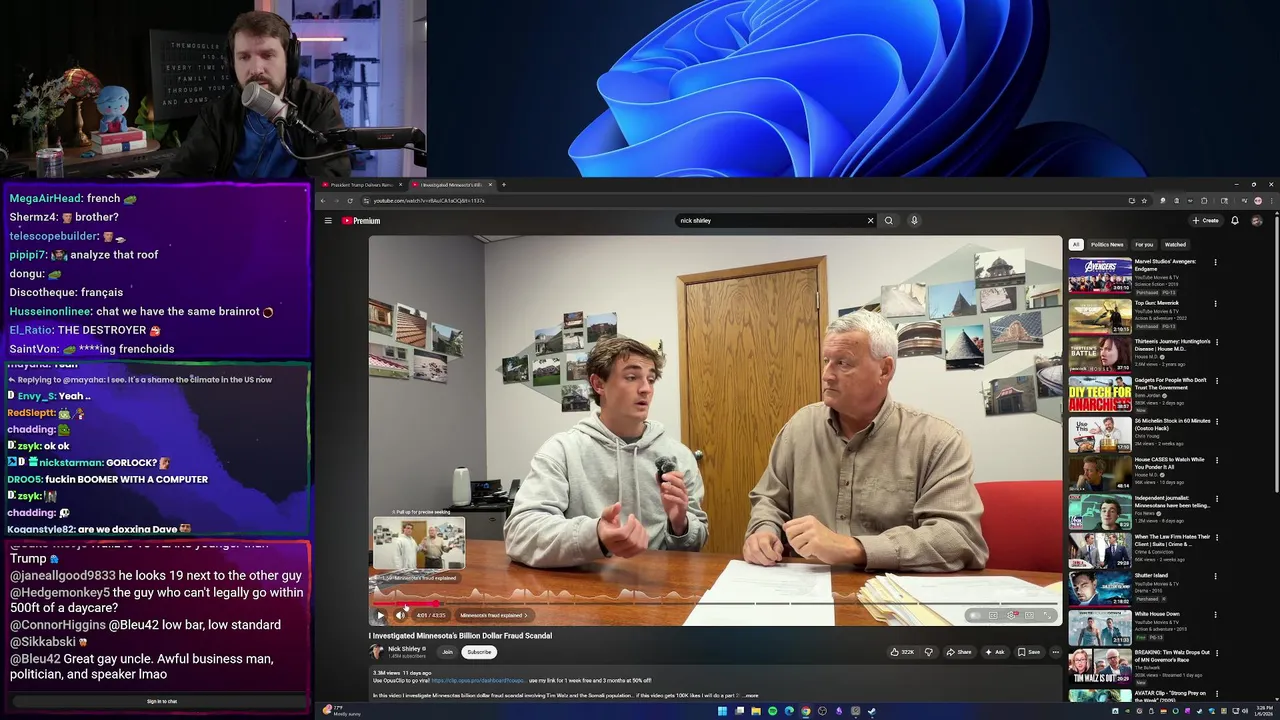1280x720 pixels.
Task: Reload the page in the browser
Action: coord(350,201)
